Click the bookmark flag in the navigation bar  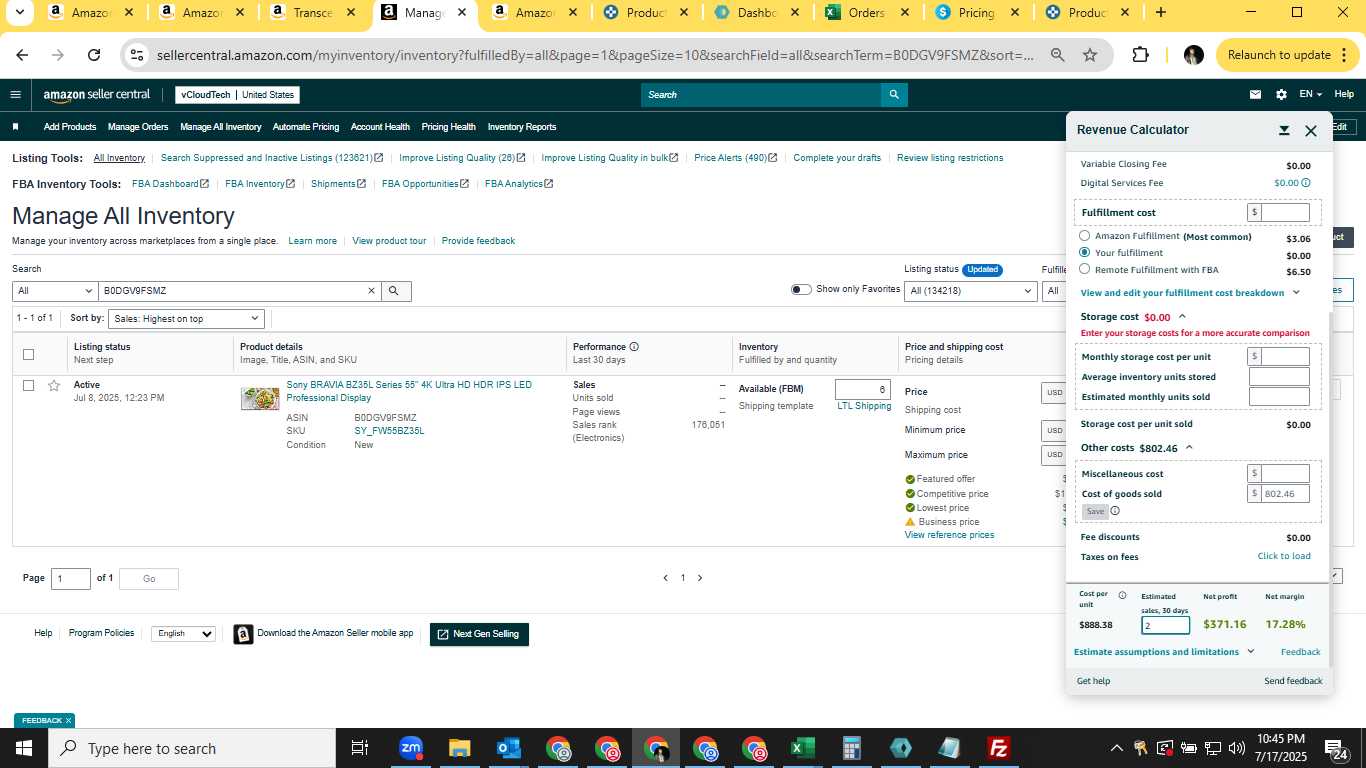tap(15, 127)
